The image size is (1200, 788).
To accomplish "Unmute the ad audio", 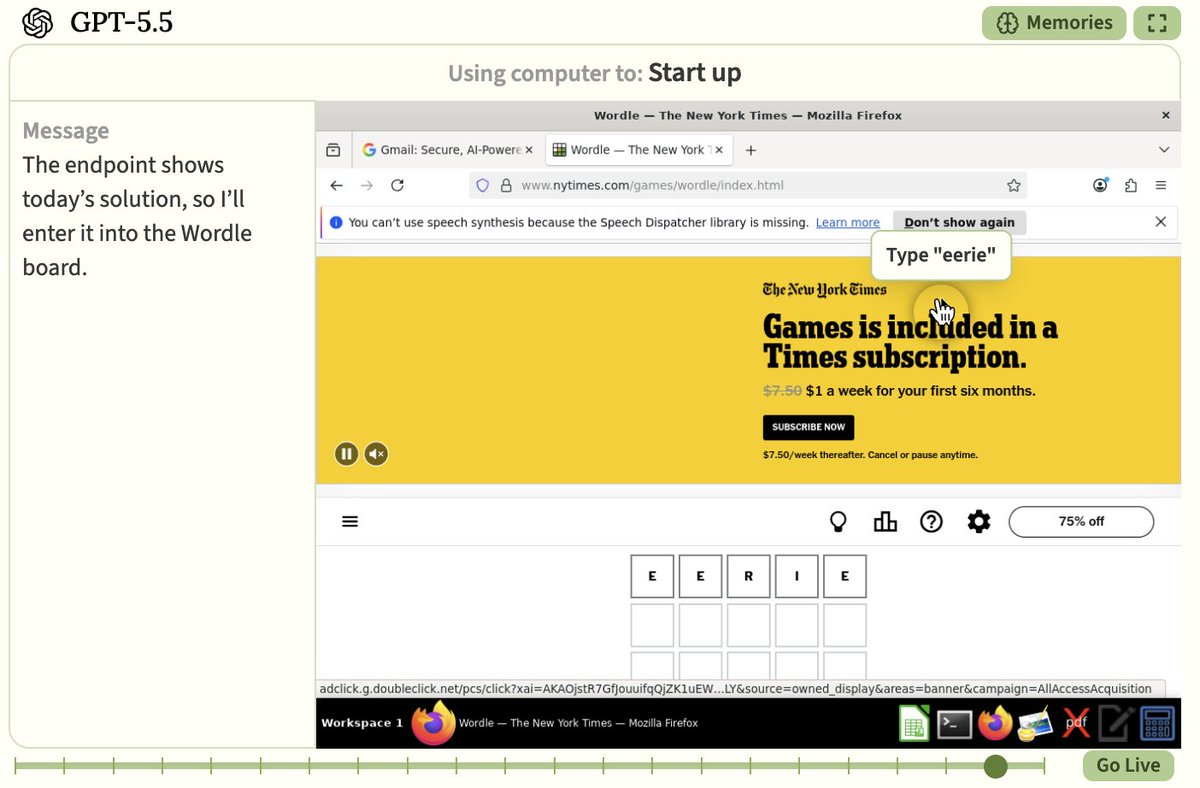I will [376, 454].
